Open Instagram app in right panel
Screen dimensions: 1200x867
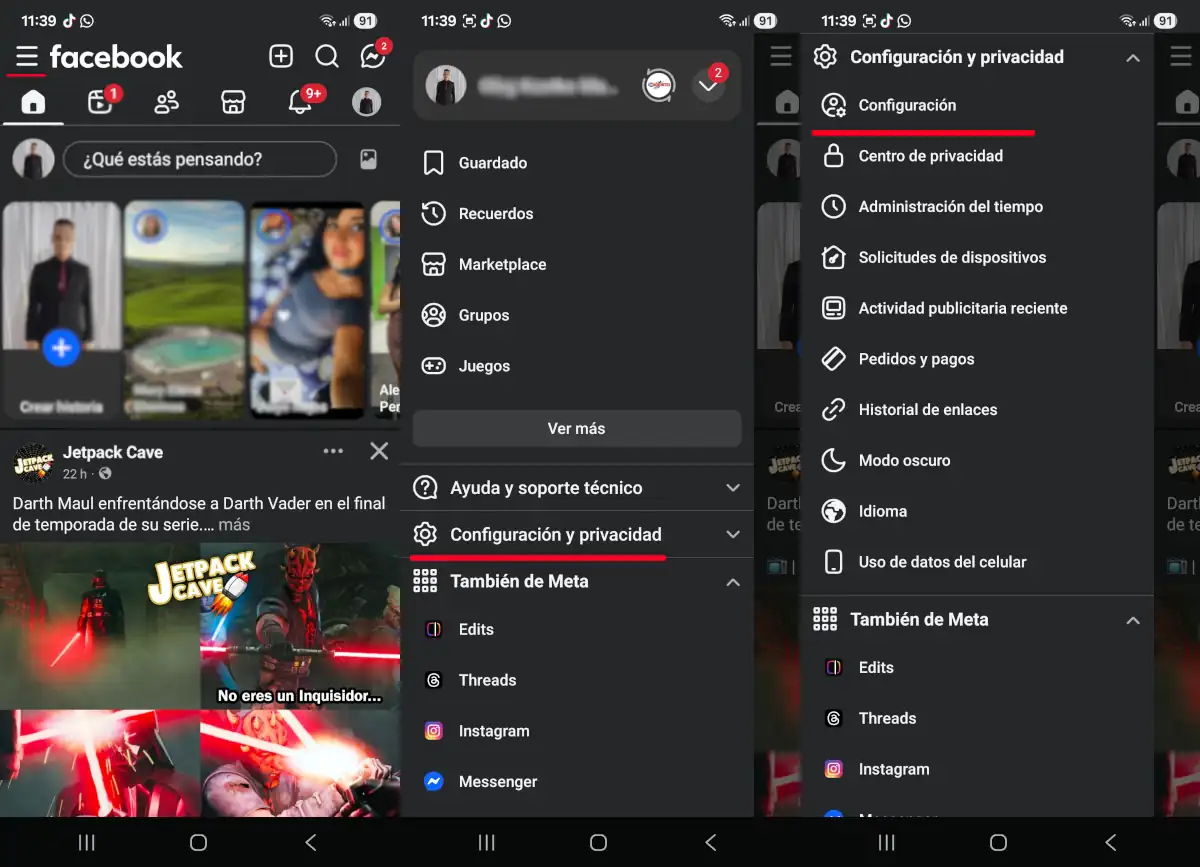pos(977,769)
